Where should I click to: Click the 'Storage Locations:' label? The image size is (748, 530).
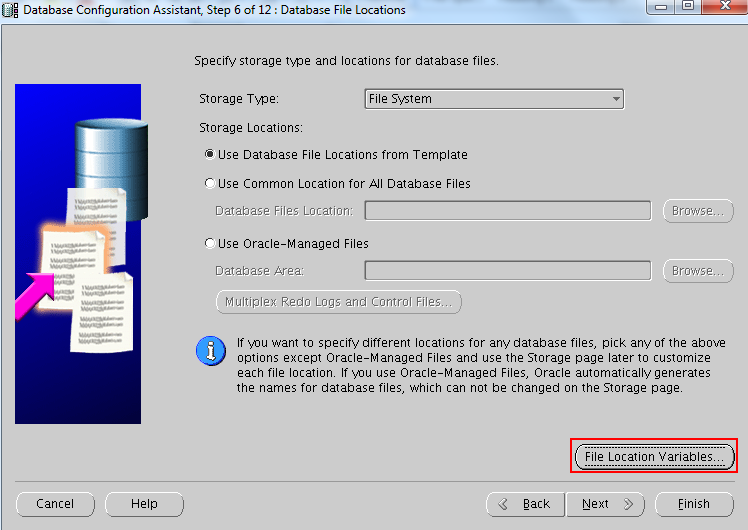(251, 128)
